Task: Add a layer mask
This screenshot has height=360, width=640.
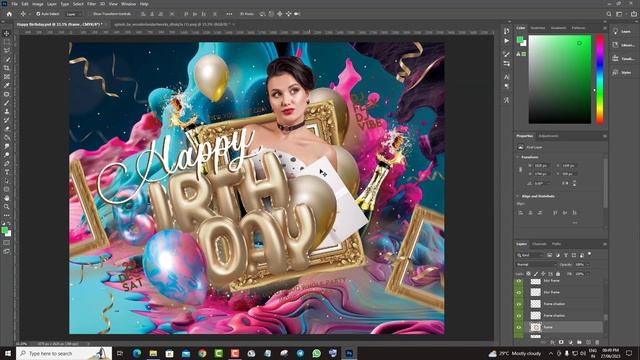Action: coord(561,342)
